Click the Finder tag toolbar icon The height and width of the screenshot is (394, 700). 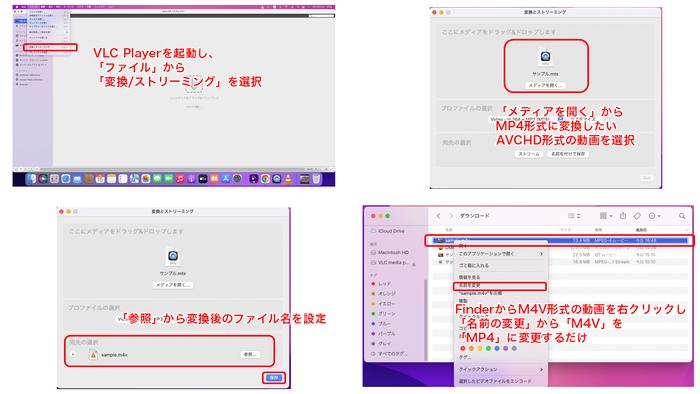[637, 216]
